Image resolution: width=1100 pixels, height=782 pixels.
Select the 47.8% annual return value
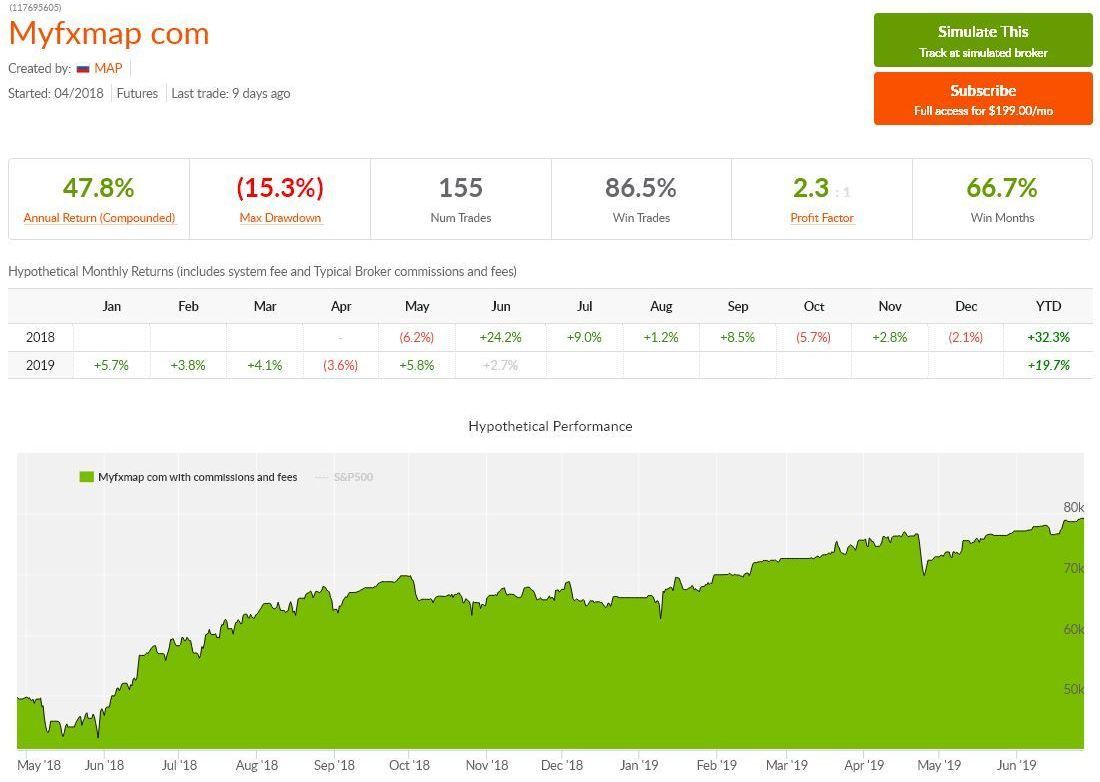pyautogui.click(x=98, y=188)
